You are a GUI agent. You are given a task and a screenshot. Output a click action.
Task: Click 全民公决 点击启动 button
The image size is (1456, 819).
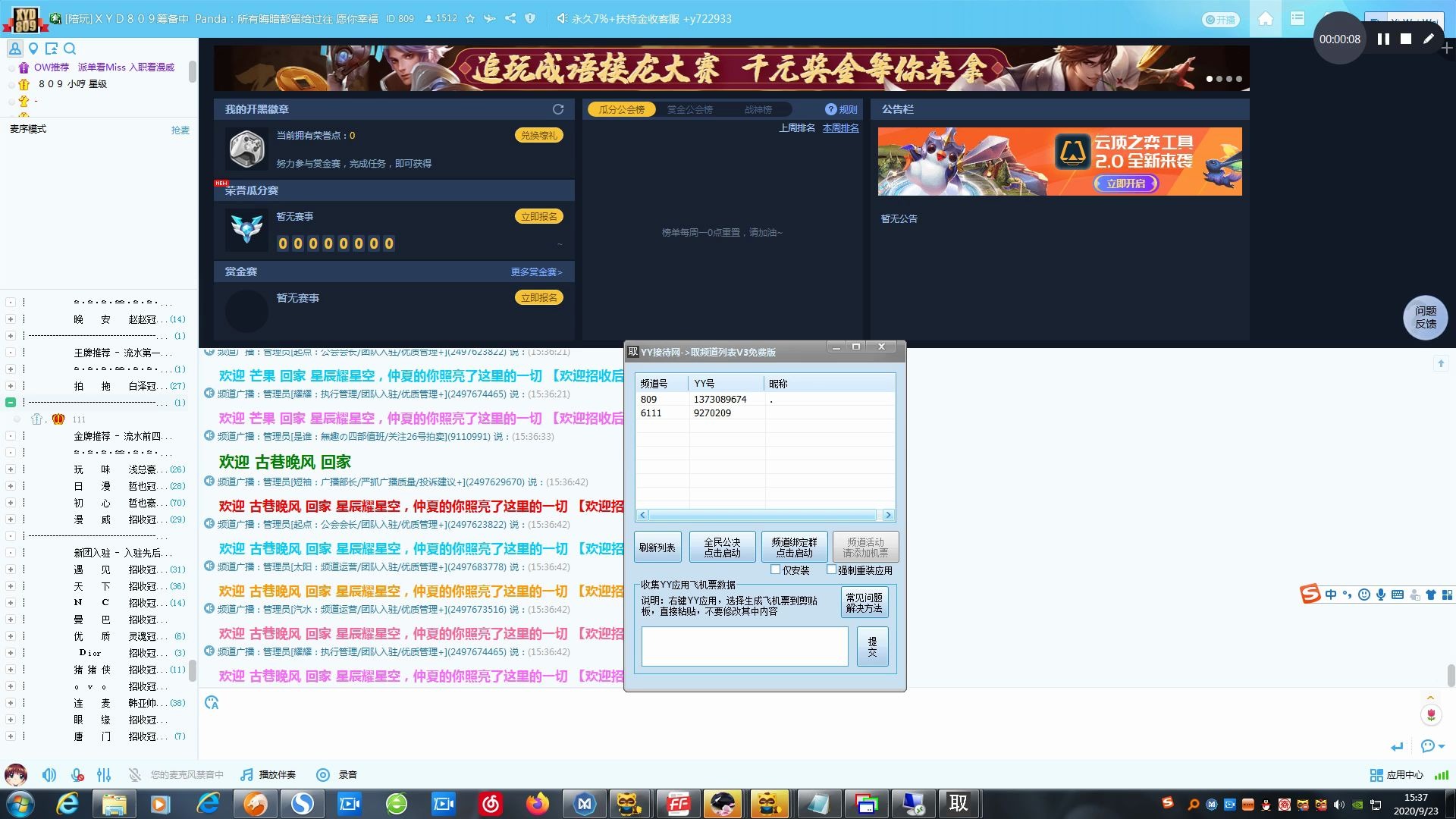tap(722, 547)
